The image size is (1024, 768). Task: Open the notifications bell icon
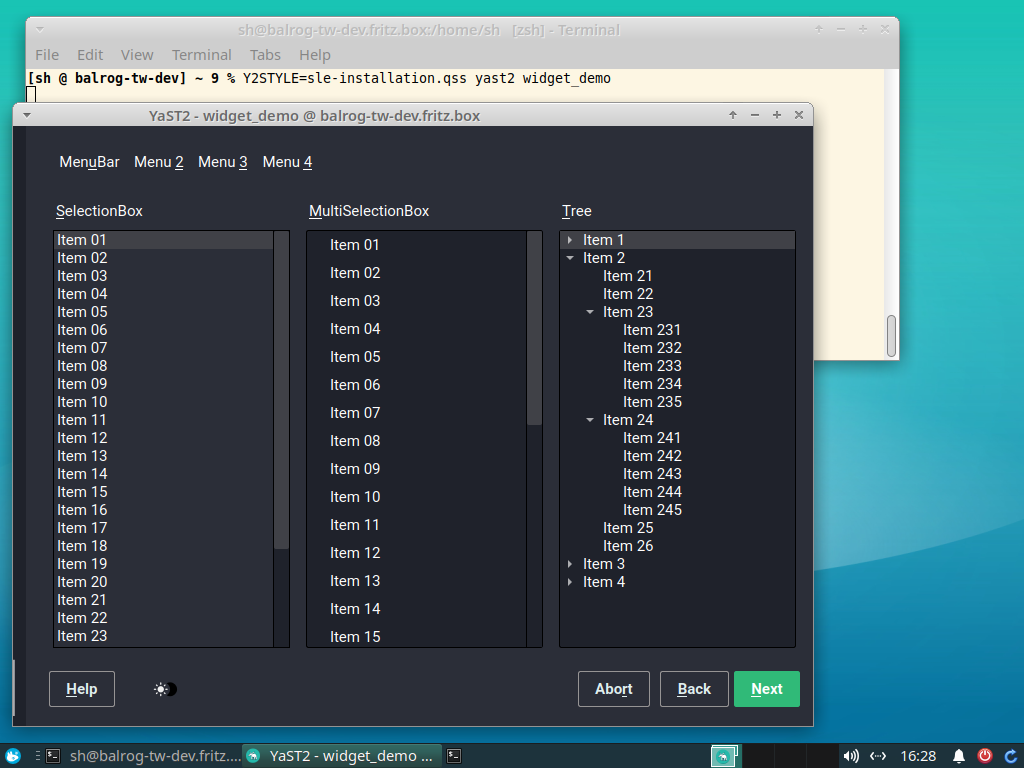958,756
